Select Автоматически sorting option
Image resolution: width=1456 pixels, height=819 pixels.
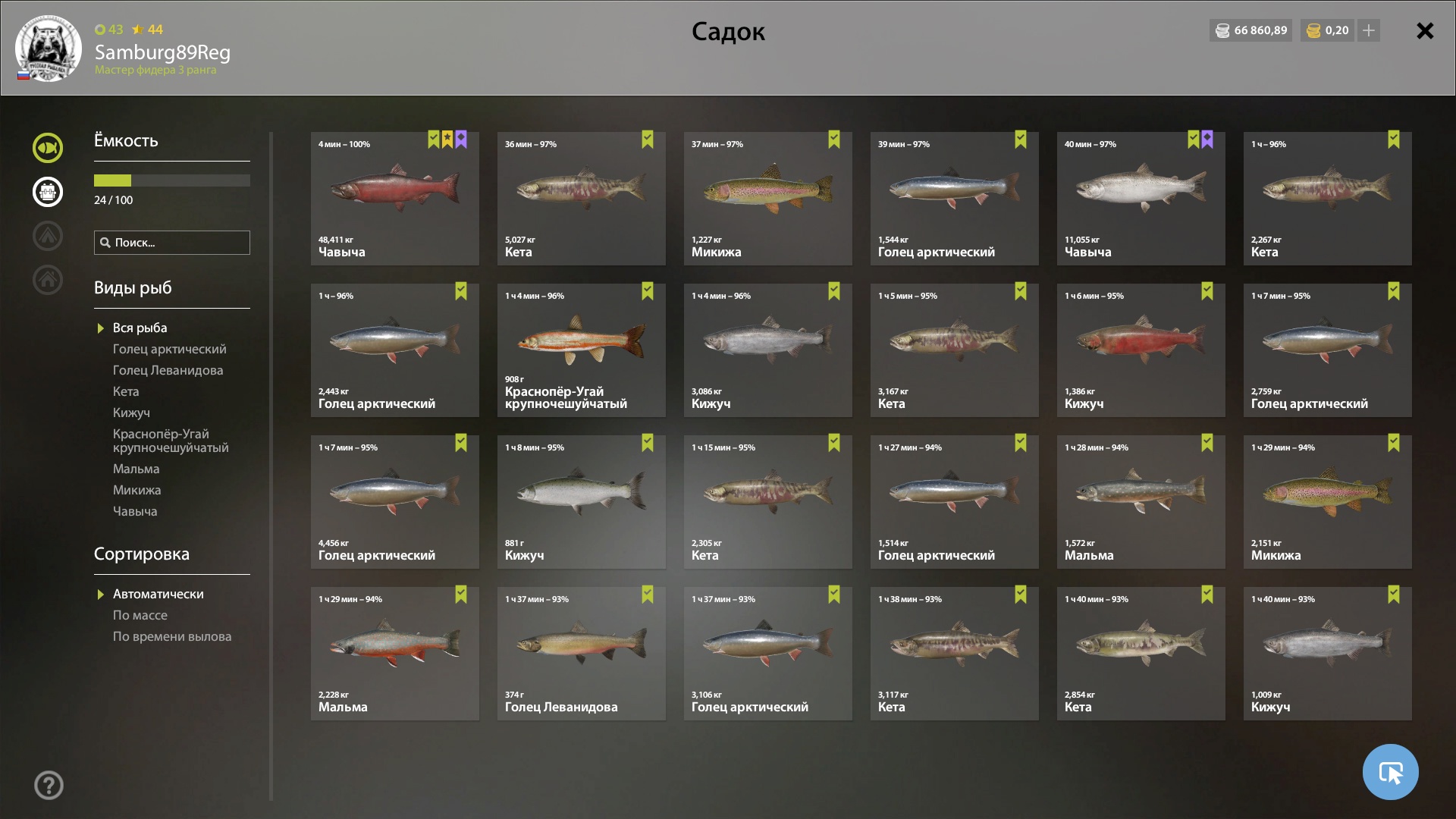(x=158, y=594)
